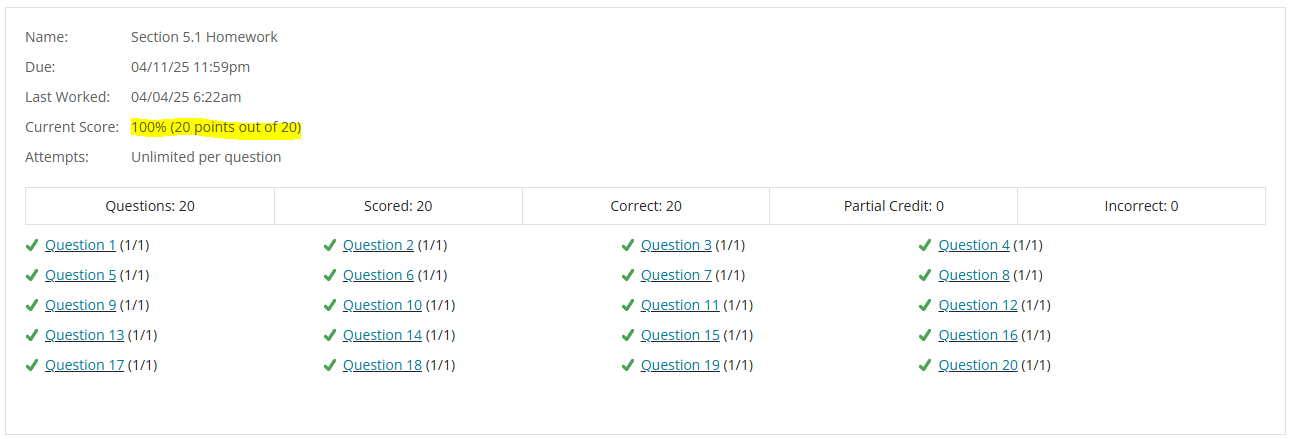
Task: Select the Correct: 20 summary cell
Action: pos(646,206)
